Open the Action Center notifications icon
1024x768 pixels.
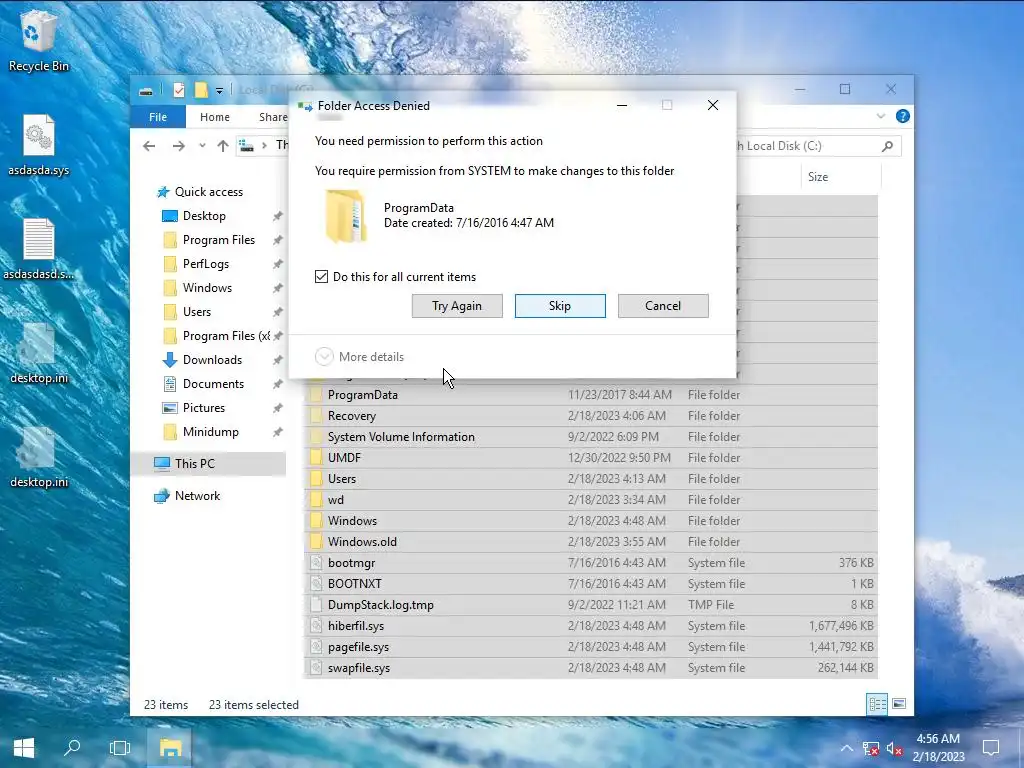991,748
